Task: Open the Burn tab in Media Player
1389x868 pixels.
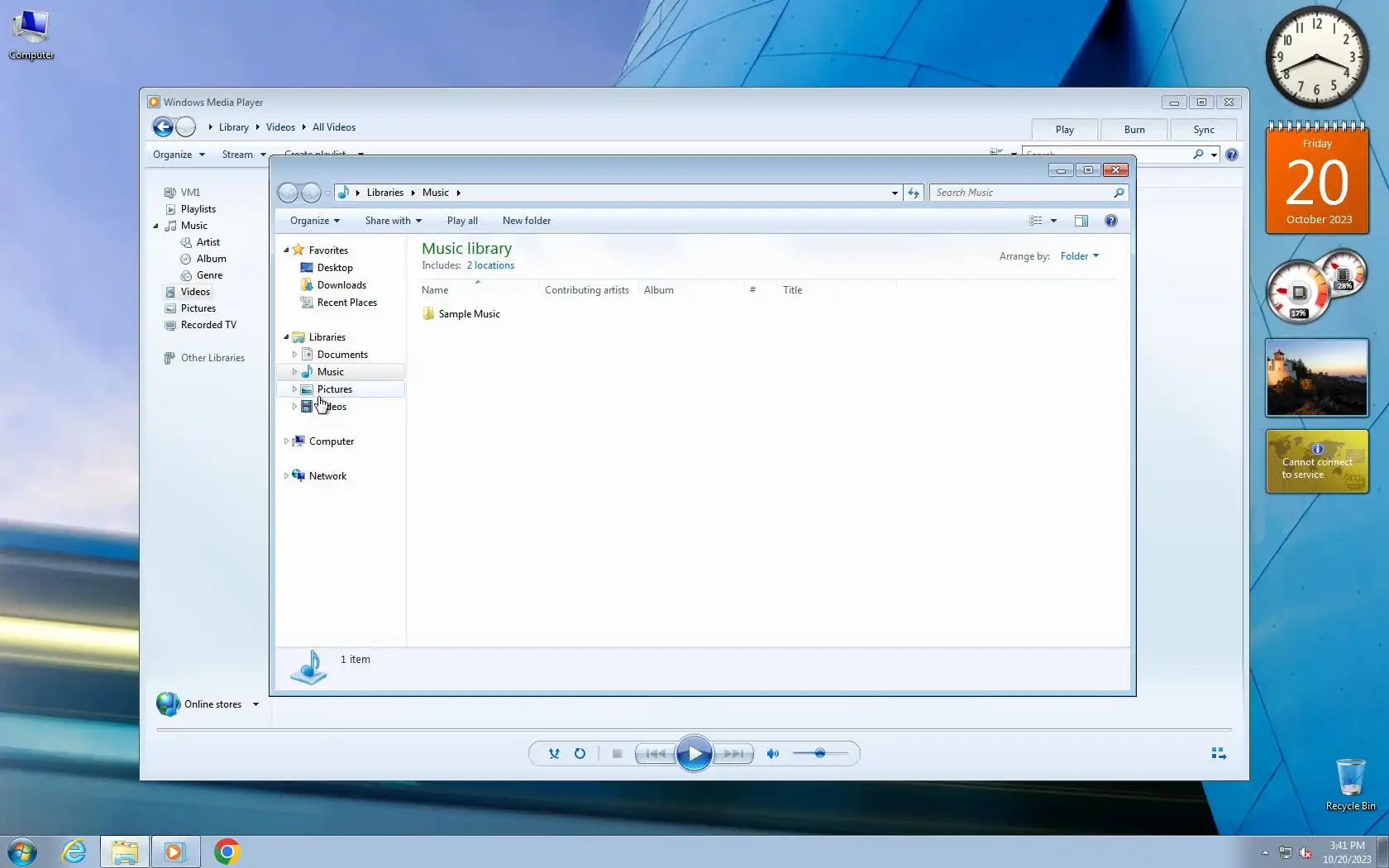Action: [1134, 129]
